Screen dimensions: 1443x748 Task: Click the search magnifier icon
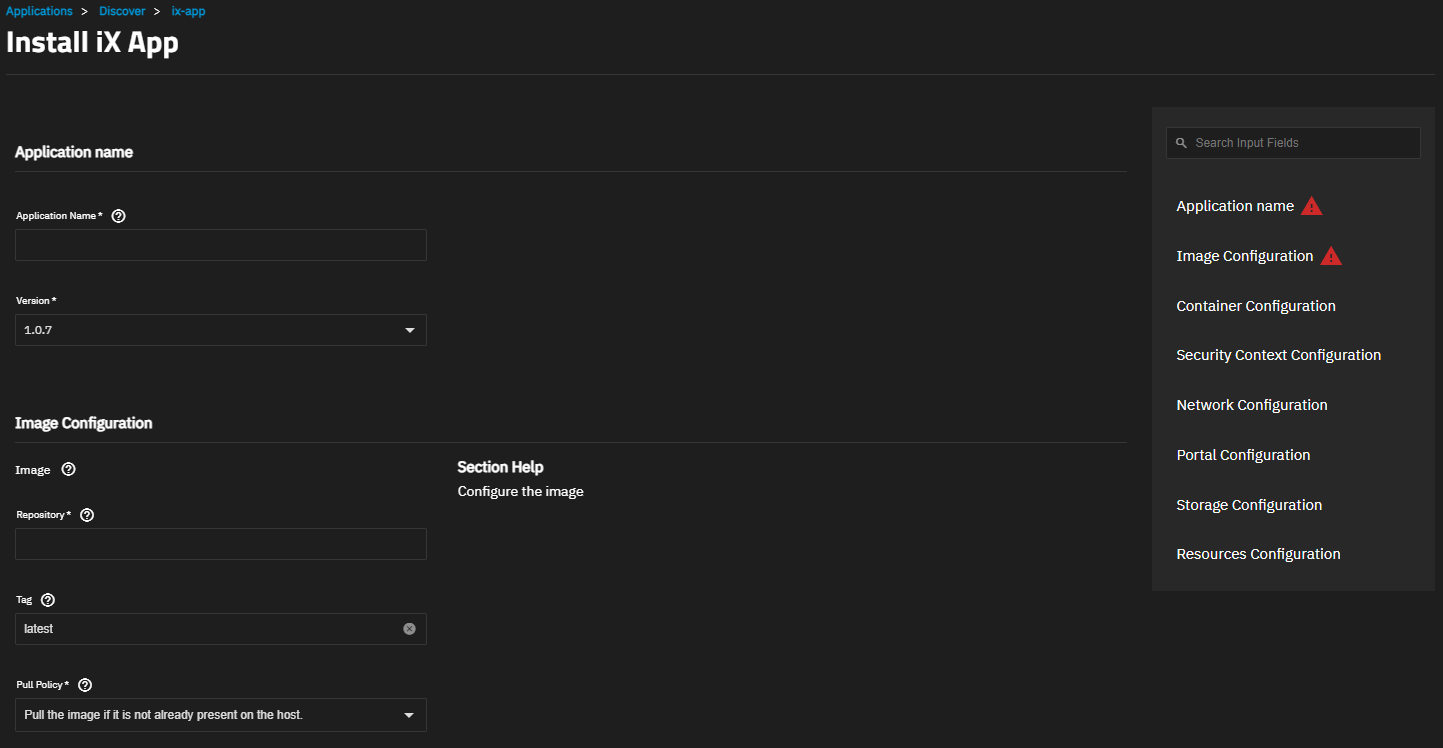click(x=1181, y=143)
